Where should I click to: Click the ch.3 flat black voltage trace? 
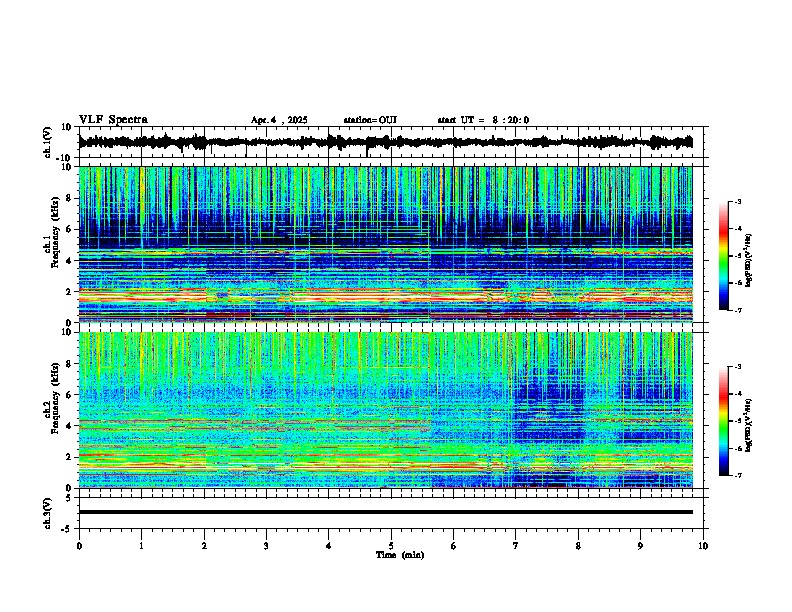pyautogui.click(x=385, y=512)
